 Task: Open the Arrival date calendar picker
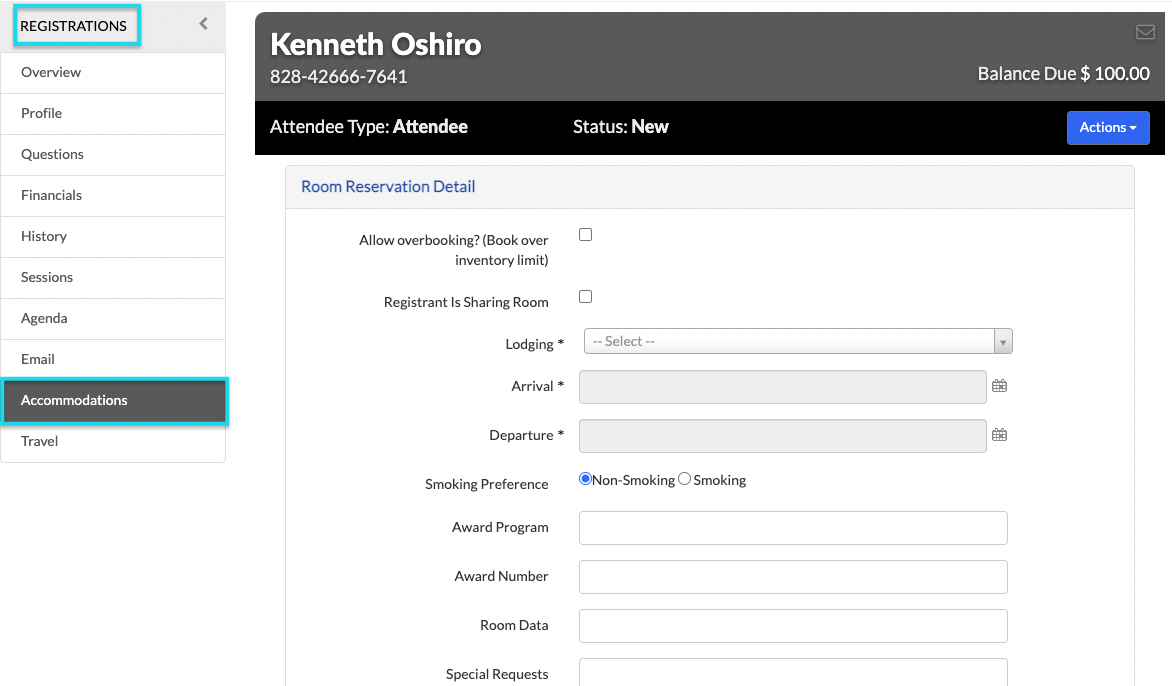pos(999,386)
